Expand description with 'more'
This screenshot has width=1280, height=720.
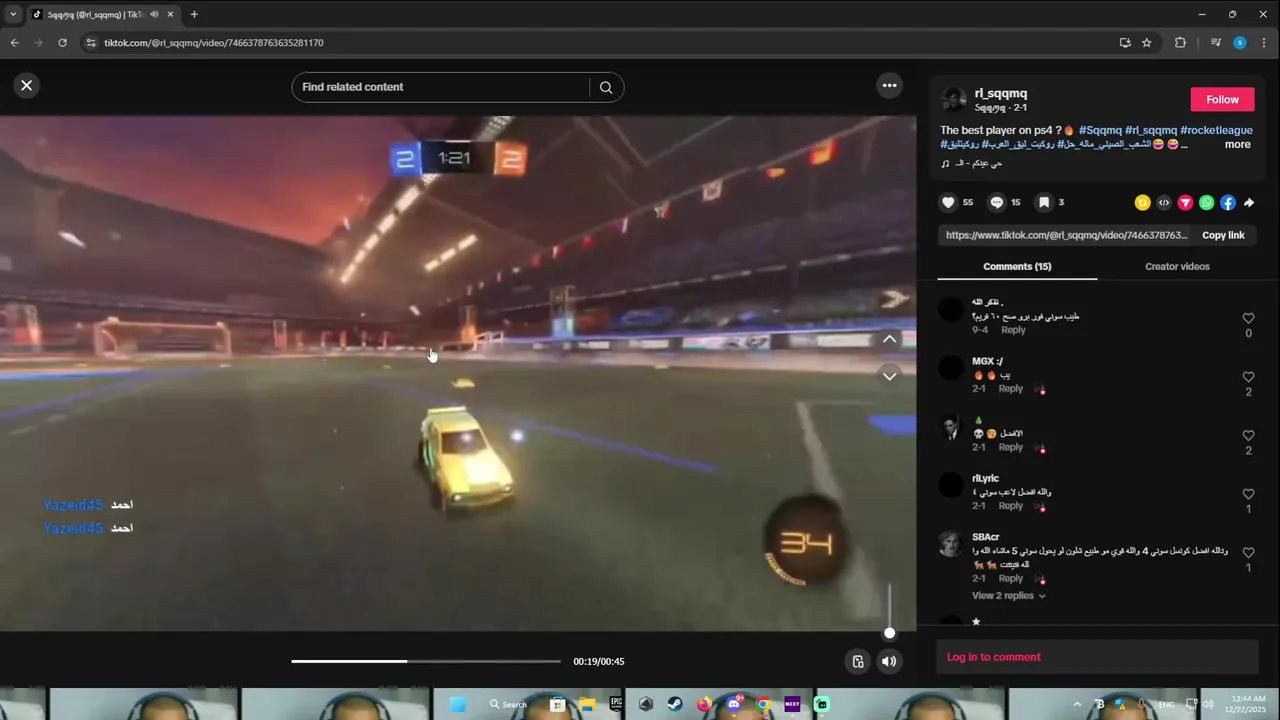pyautogui.click(x=1237, y=144)
